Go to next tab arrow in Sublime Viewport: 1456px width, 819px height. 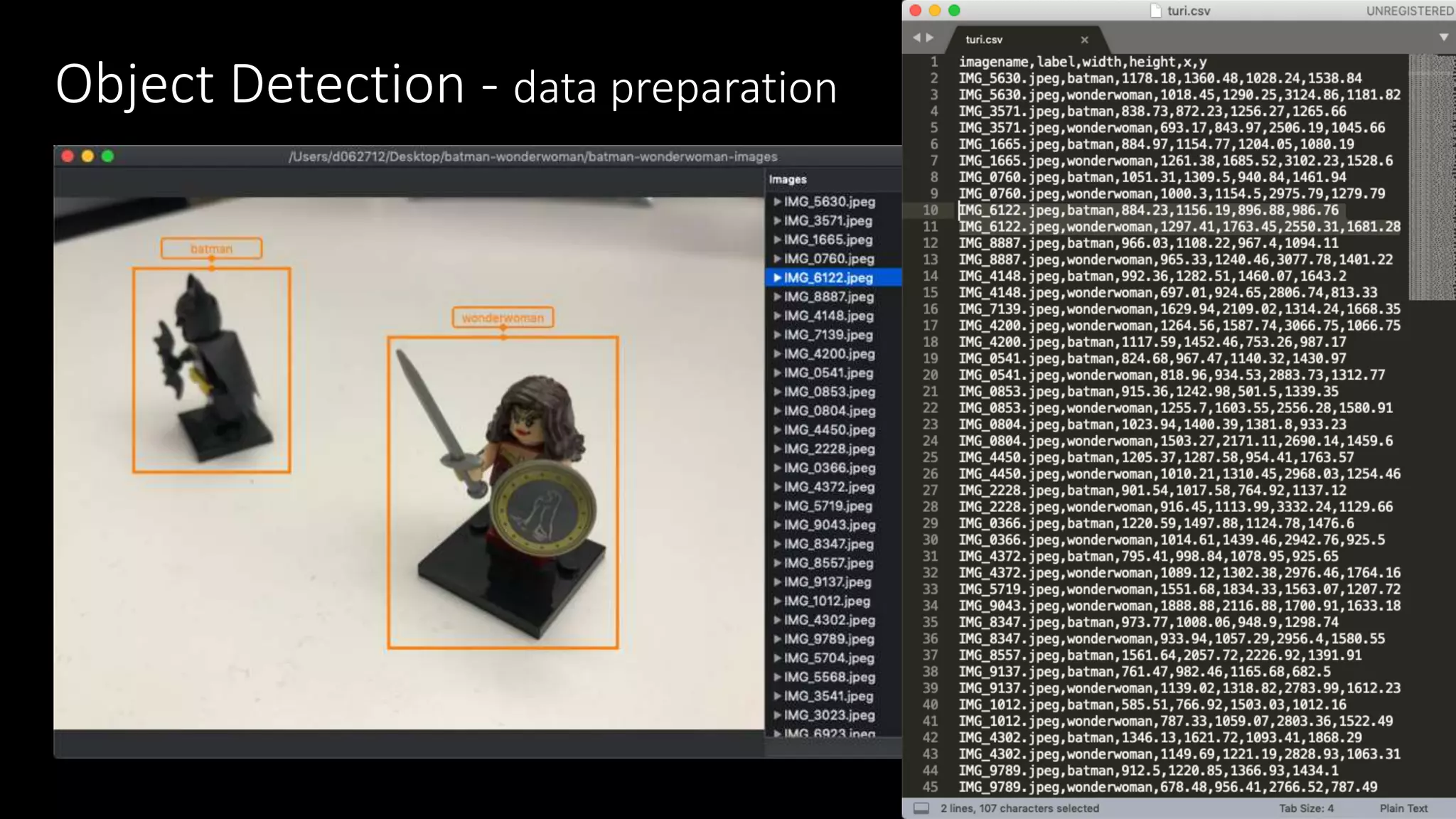point(929,37)
